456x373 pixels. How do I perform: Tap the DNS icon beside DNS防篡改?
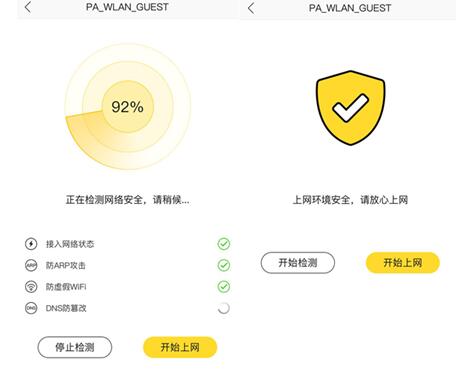(31, 308)
